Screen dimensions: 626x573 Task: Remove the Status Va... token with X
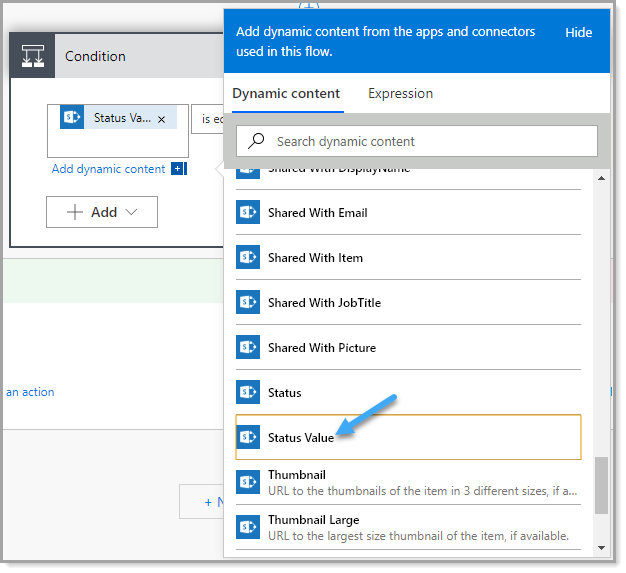click(161, 119)
